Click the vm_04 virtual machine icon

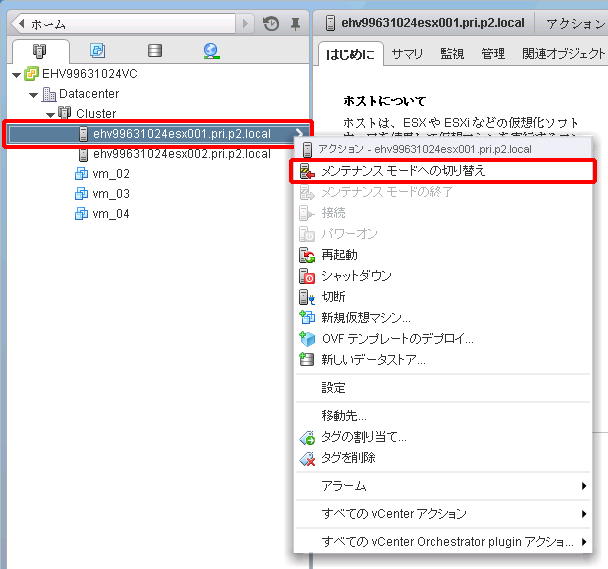pos(81,213)
